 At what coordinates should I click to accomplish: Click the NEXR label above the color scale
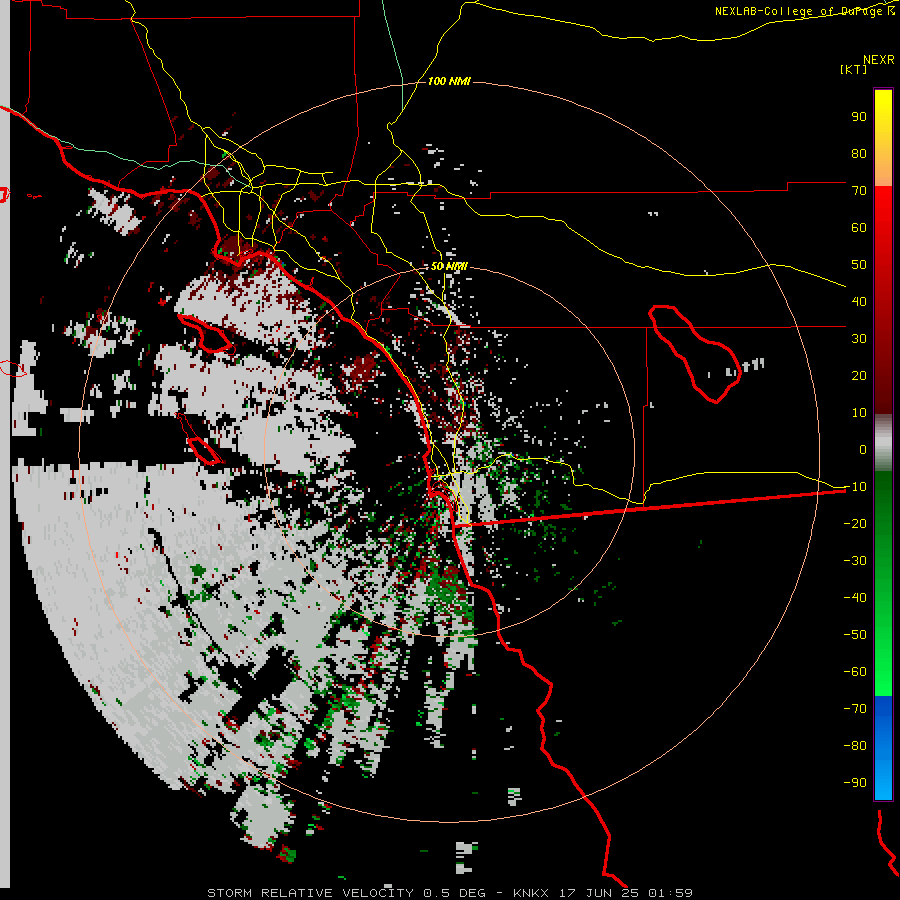point(879,60)
